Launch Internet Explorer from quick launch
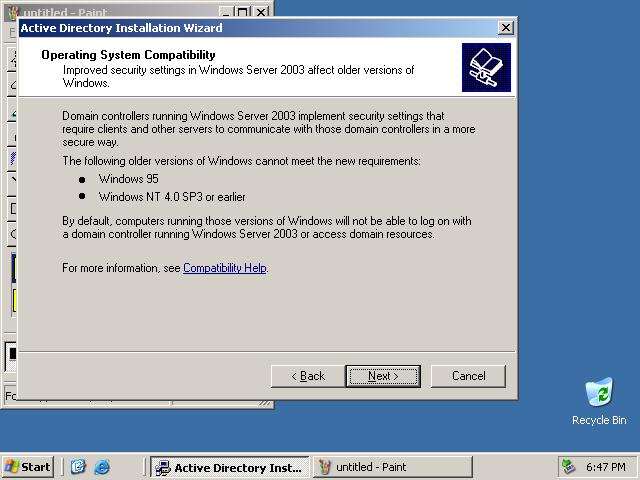Viewport: 640px width, 480px height. [x=102, y=467]
